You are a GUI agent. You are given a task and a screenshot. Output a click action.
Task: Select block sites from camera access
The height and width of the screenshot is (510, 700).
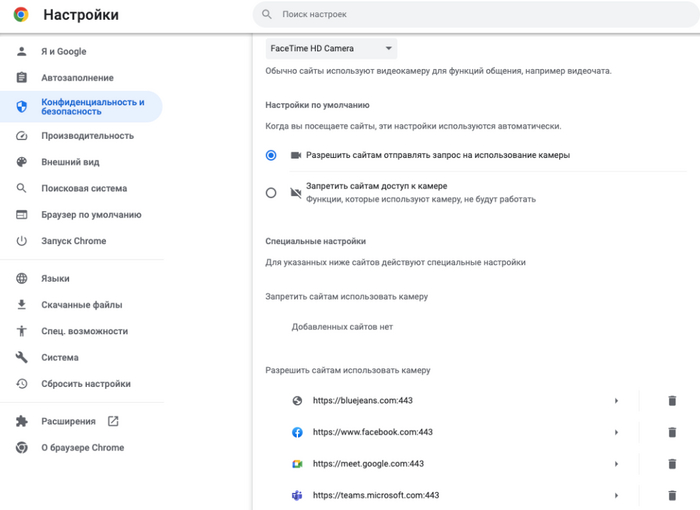(271, 192)
